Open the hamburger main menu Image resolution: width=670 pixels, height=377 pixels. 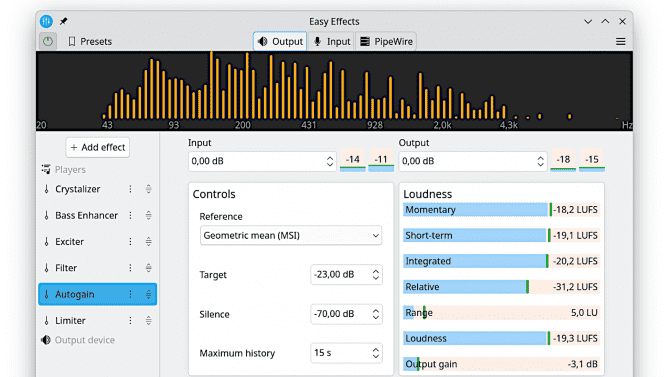click(x=620, y=41)
